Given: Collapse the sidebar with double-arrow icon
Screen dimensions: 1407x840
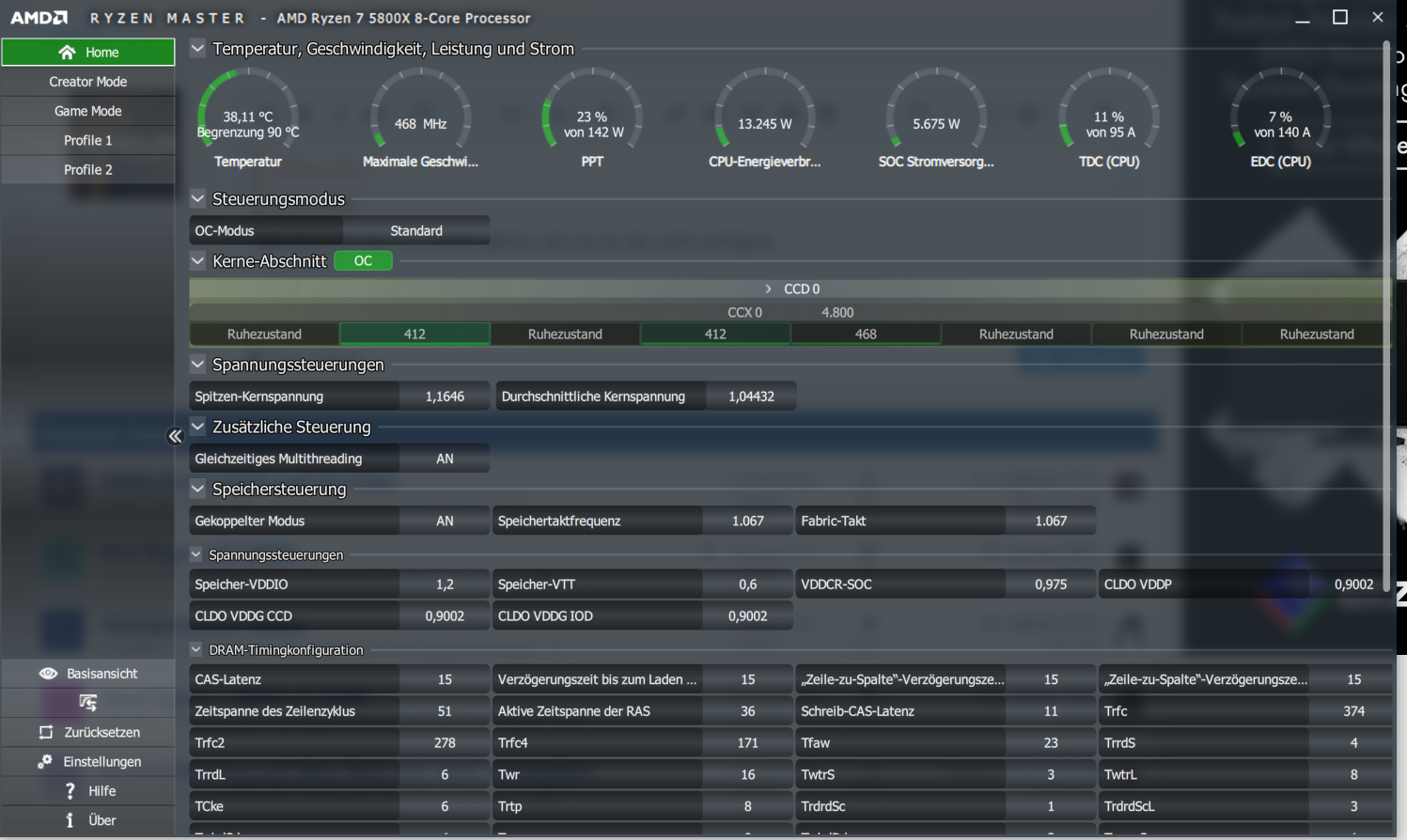Looking at the screenshot, I should [x=175, y=436].
